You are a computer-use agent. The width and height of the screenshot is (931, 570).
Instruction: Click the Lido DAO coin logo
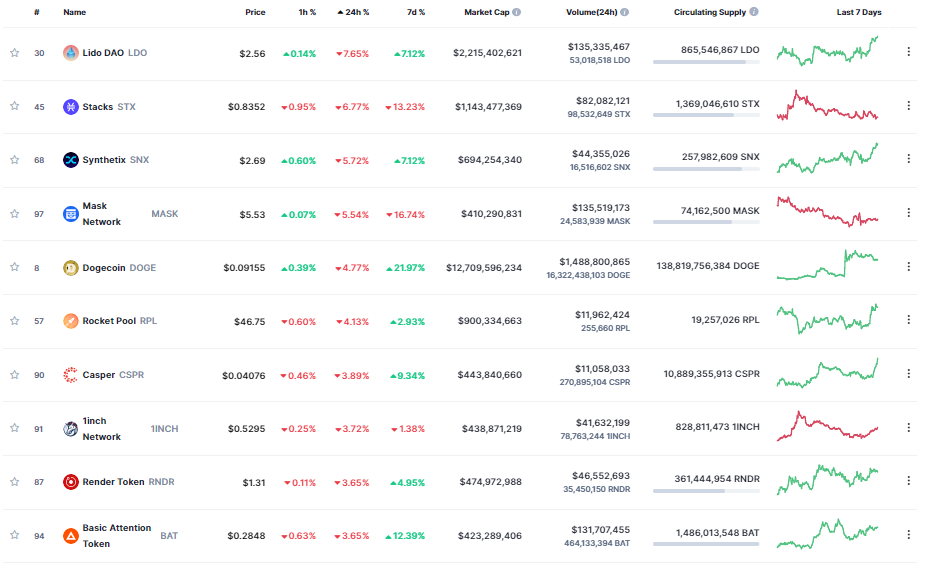(71, 53)
